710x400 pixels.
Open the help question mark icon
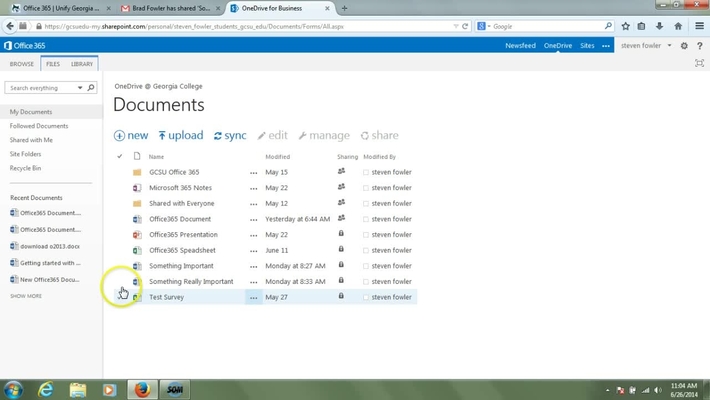[x=700, y=46]
